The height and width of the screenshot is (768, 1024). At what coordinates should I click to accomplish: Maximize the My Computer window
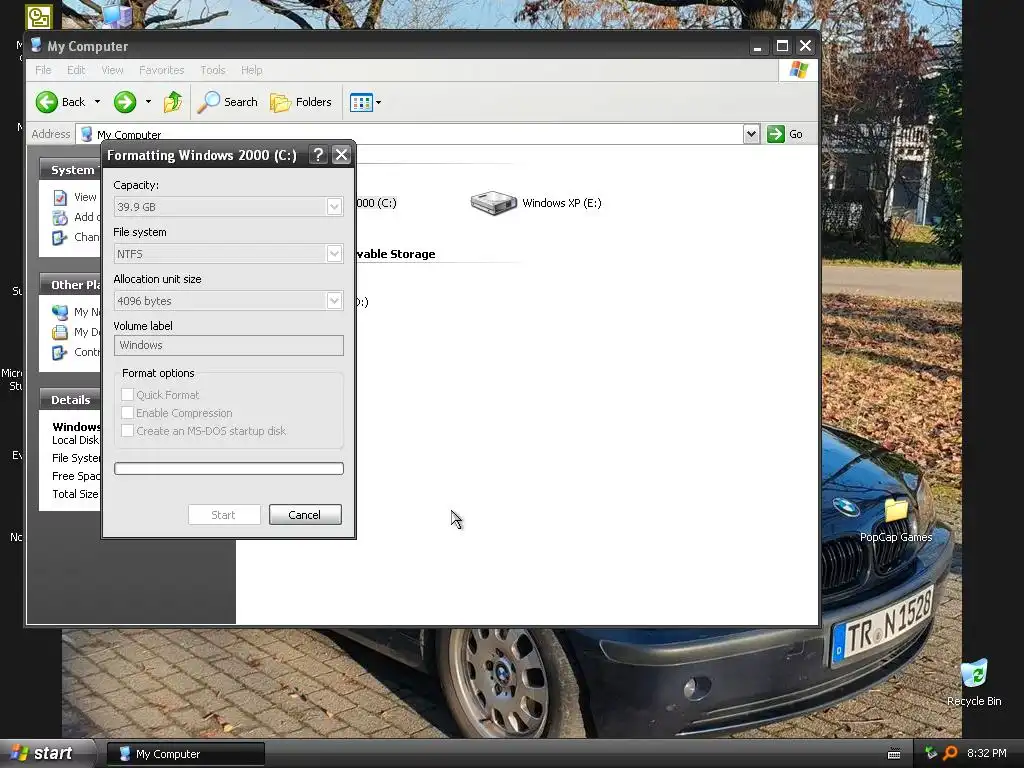[782, 46]
